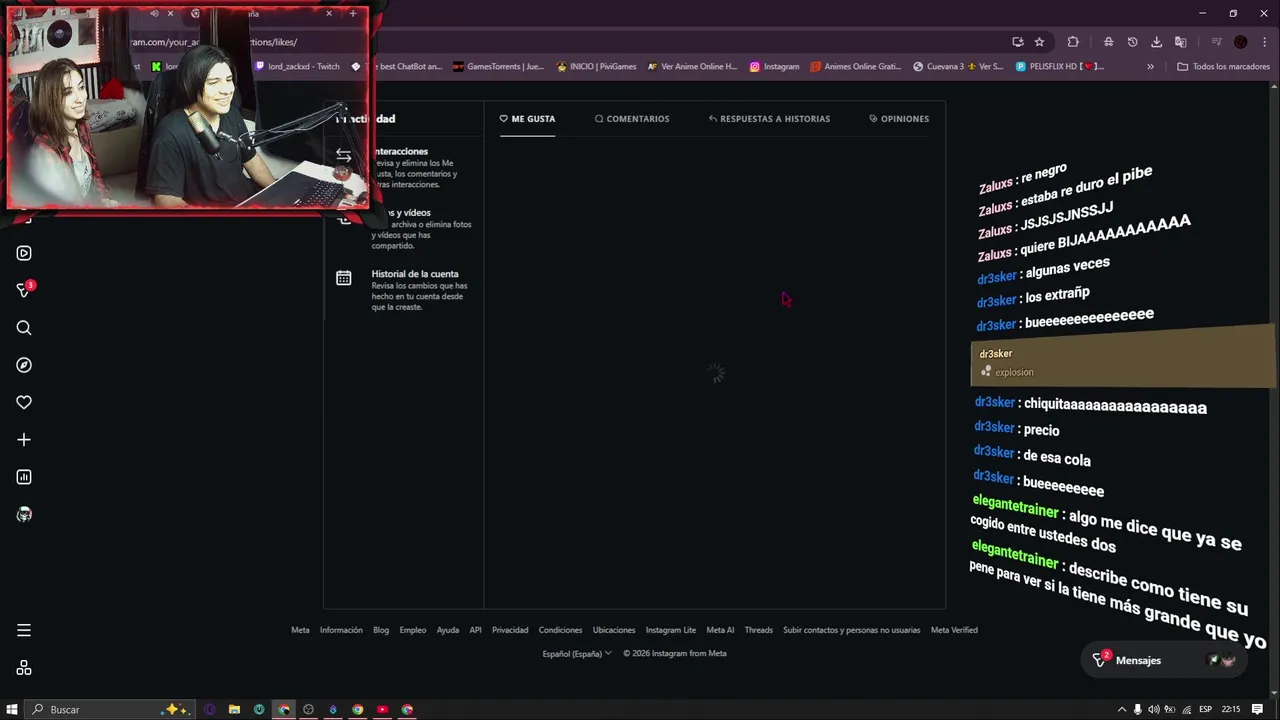Open the Español (España) language dropdown
The height and width of the screenshot is (720, 1280).
point(577,653)
